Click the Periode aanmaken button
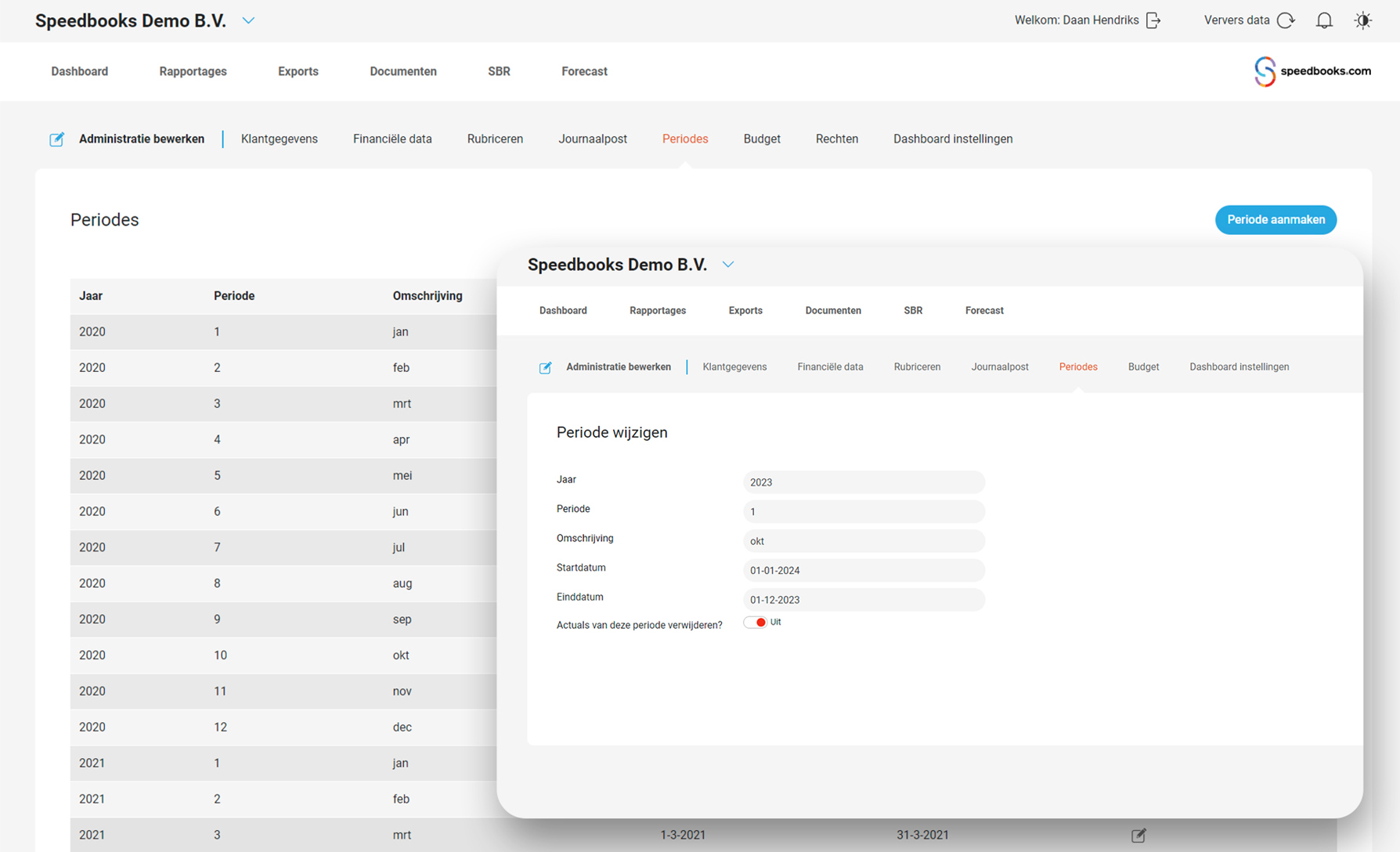The image size is (1400, 852). point(1276,219)
